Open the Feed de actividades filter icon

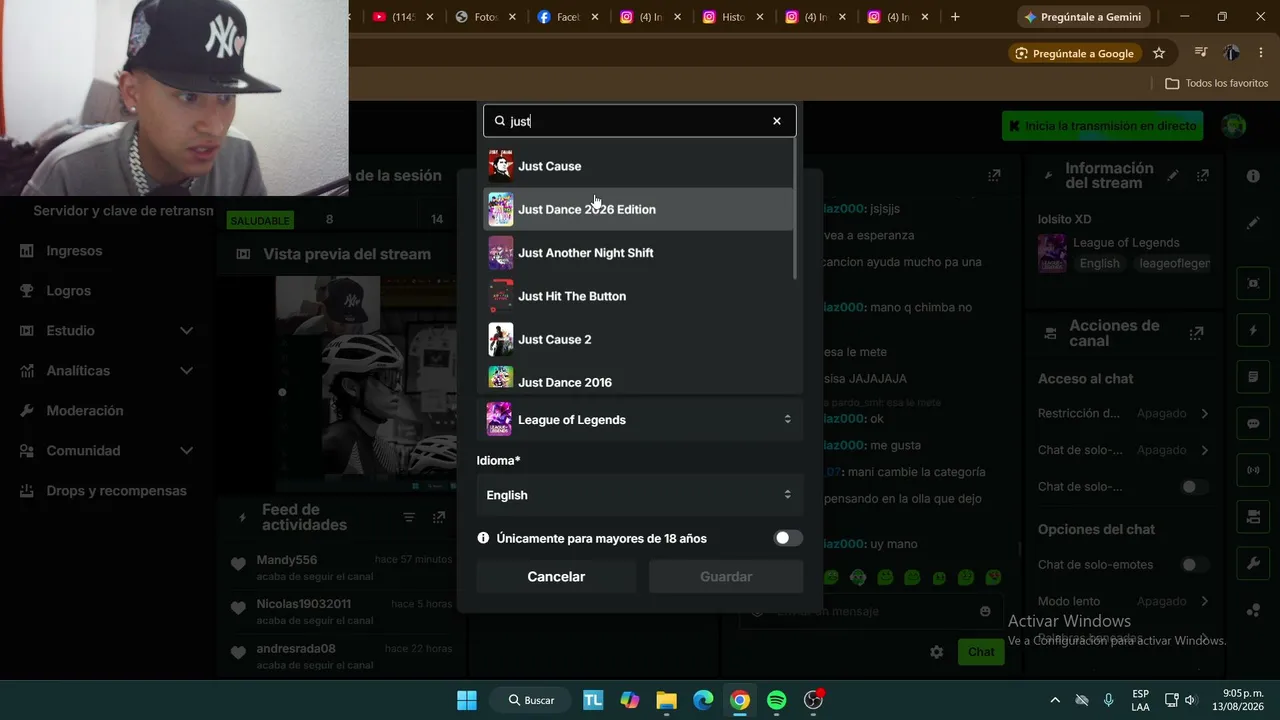coord(409,517)
